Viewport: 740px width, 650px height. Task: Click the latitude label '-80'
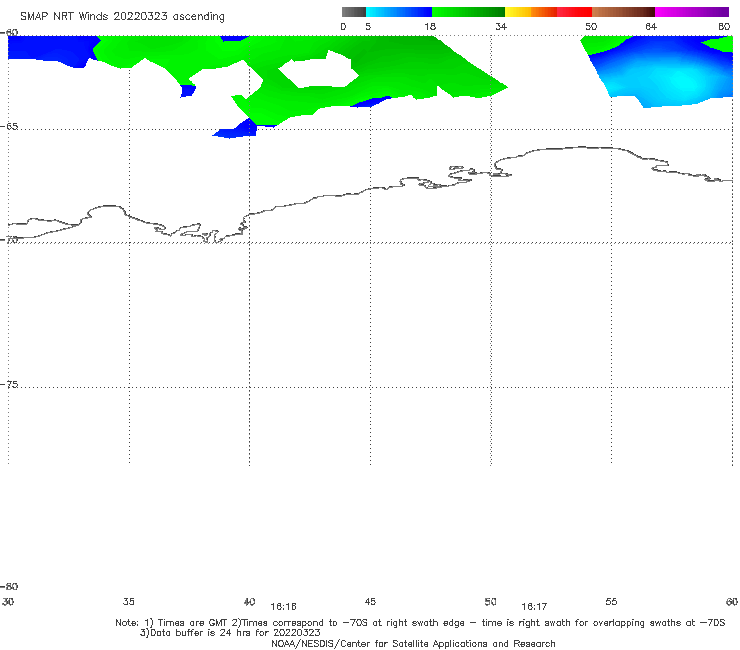coord(10,587)
